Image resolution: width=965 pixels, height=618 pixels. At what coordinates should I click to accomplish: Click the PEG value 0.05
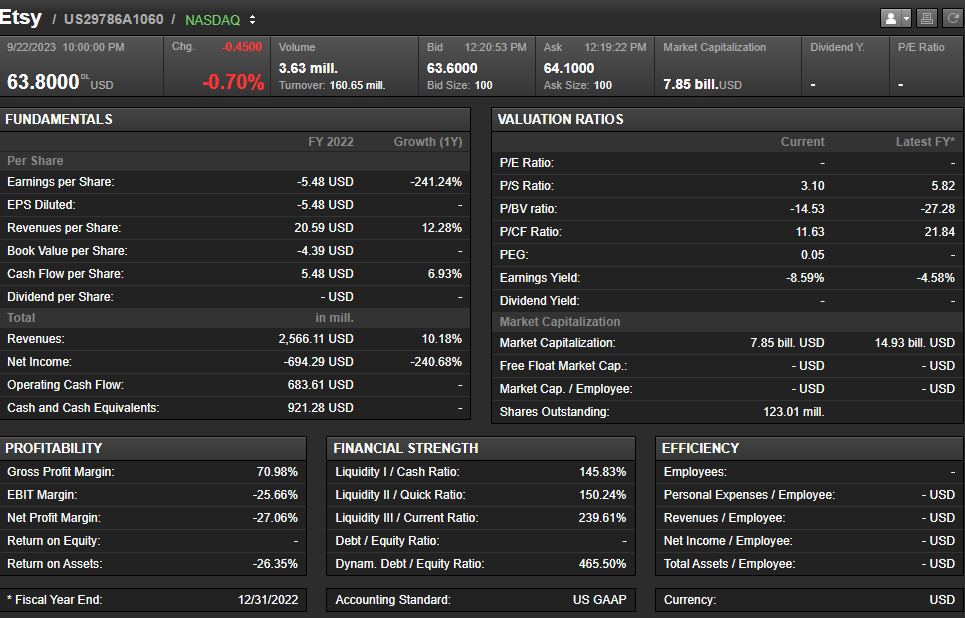click(812, 255)
